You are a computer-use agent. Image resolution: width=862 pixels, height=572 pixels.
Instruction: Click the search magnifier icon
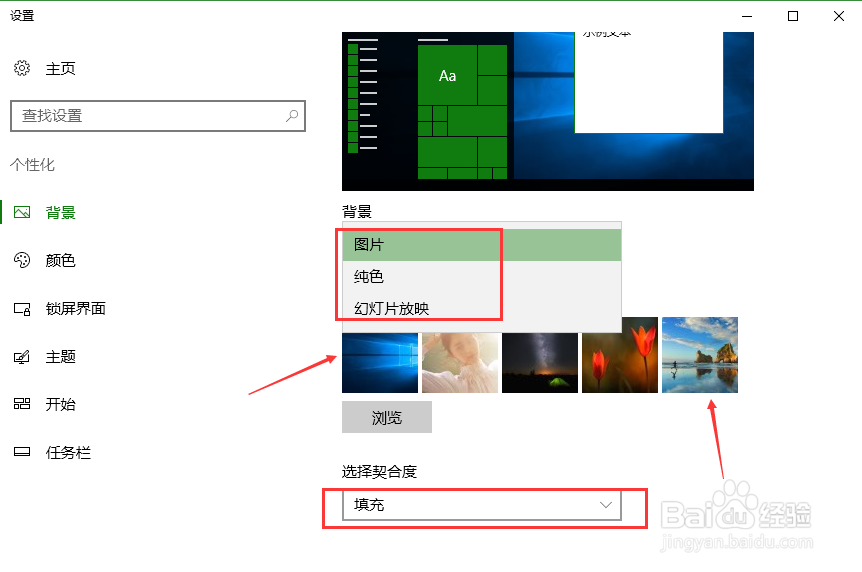292,116
